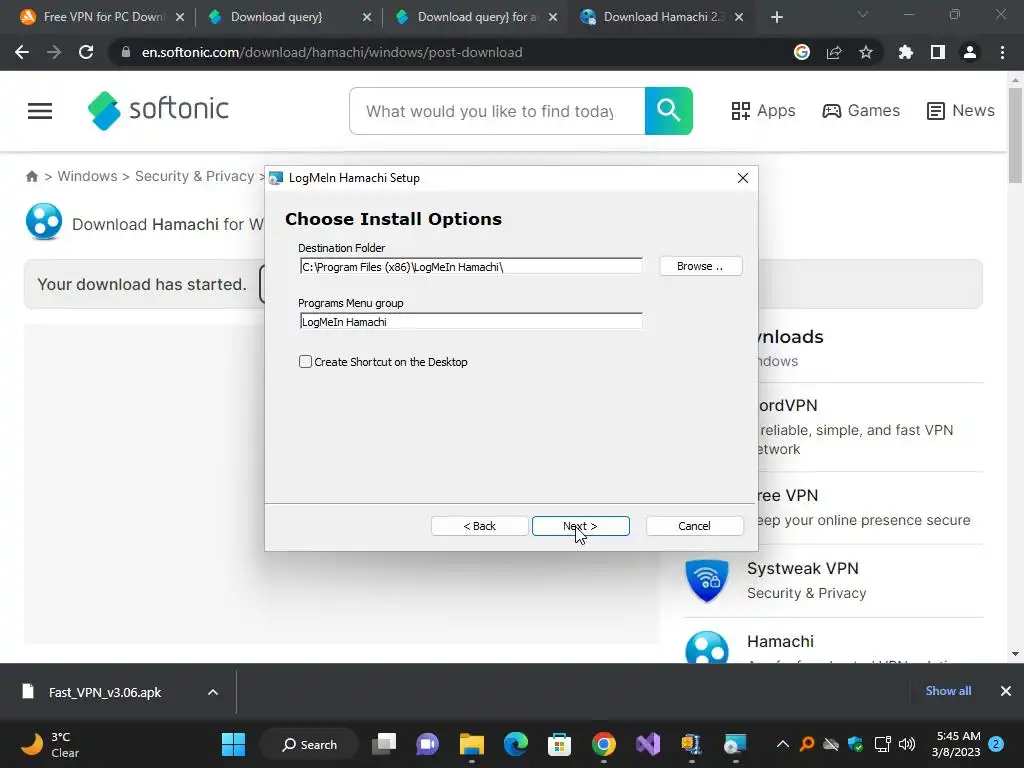Open the News section
Image resolution: width=1024 pixels, height=768 pixels.
click(961, 110)
